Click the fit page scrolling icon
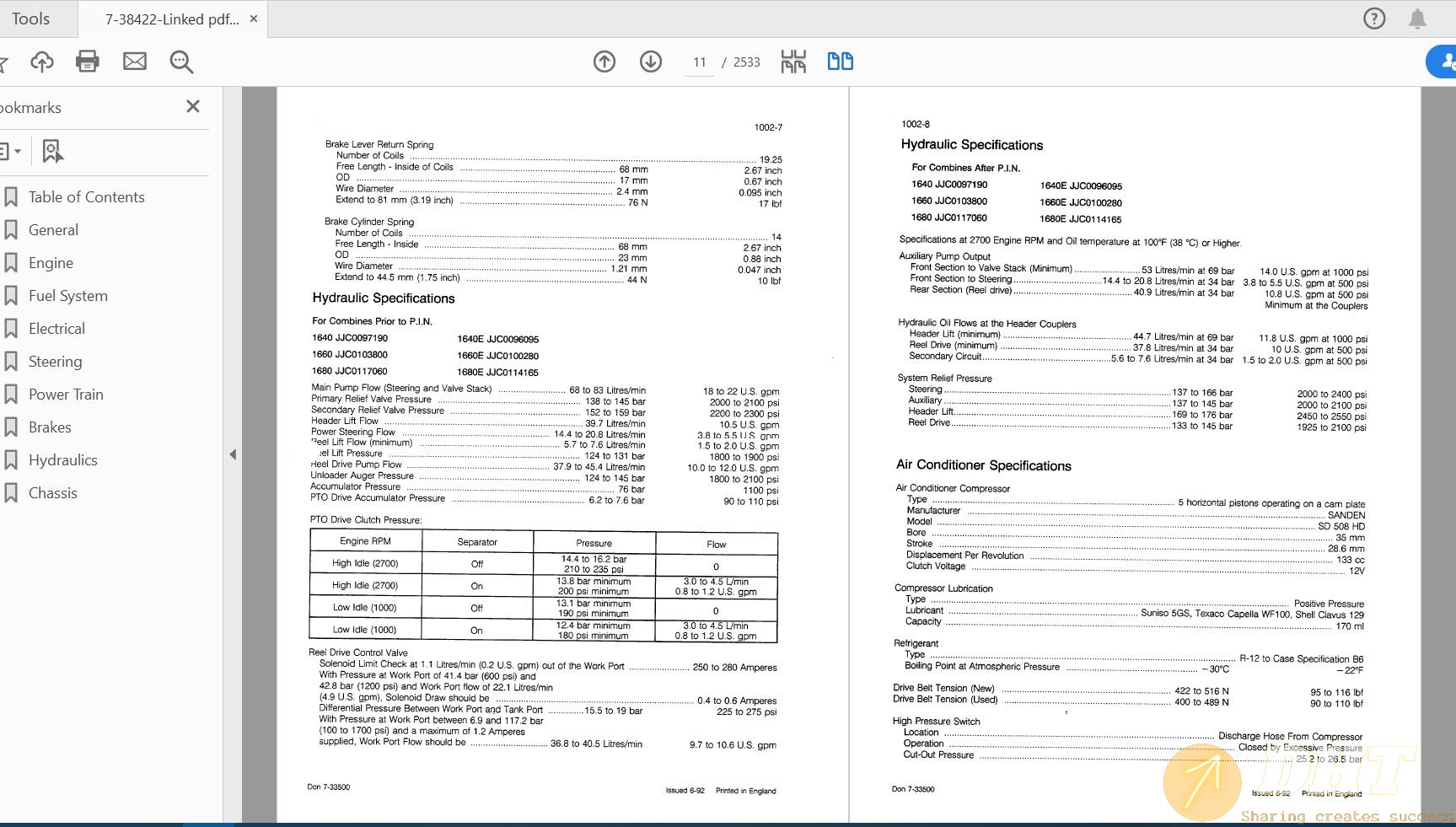 pos(793,62)
